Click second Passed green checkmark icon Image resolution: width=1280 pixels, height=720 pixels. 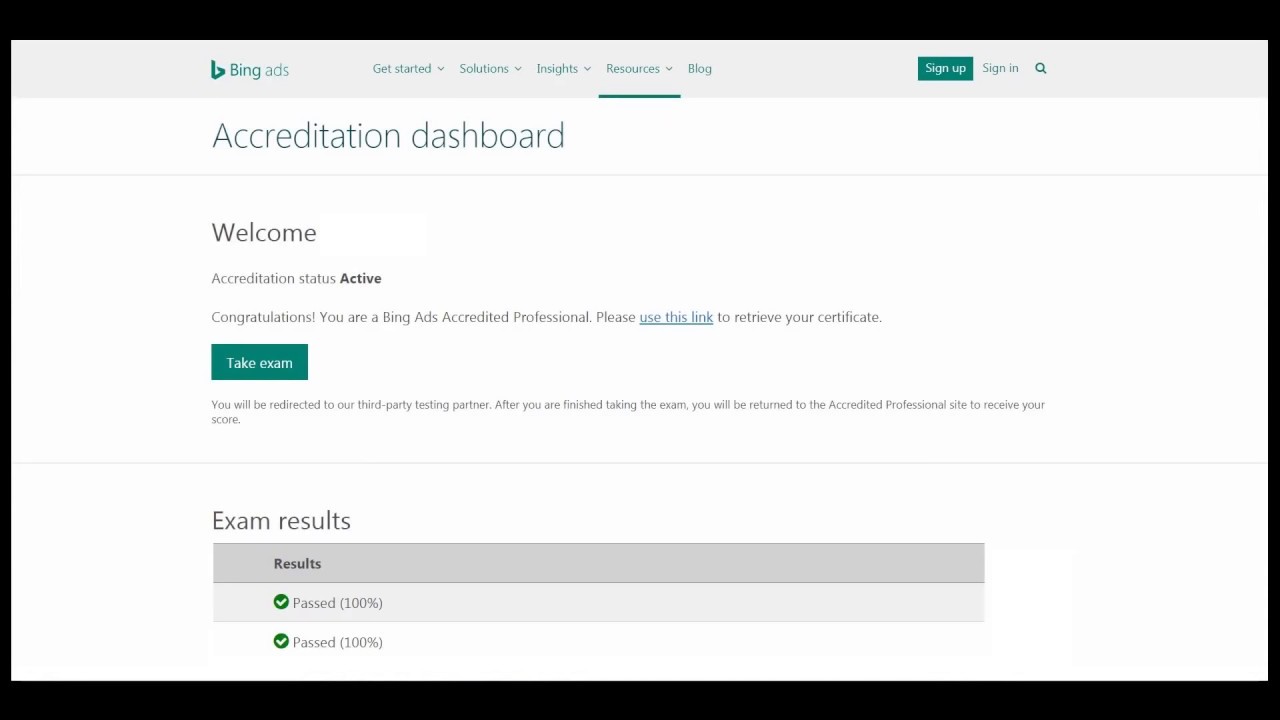(x=281, y=641)
